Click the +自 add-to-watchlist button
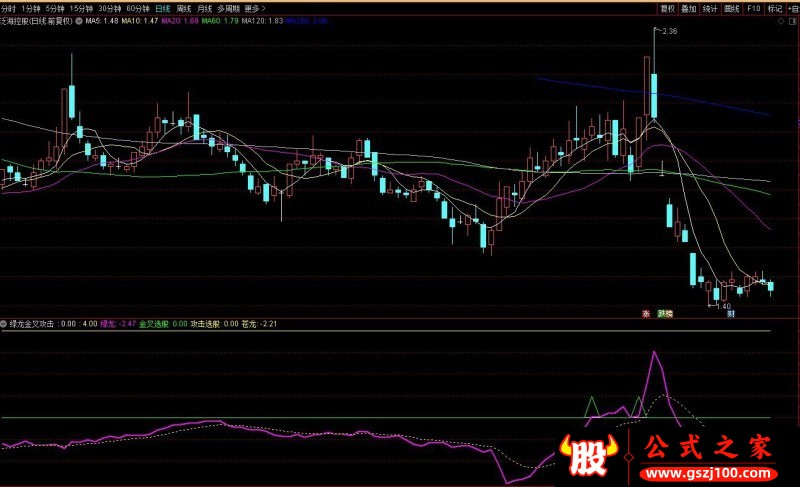This screenshot has height=487, width=800. pos(790,7)
